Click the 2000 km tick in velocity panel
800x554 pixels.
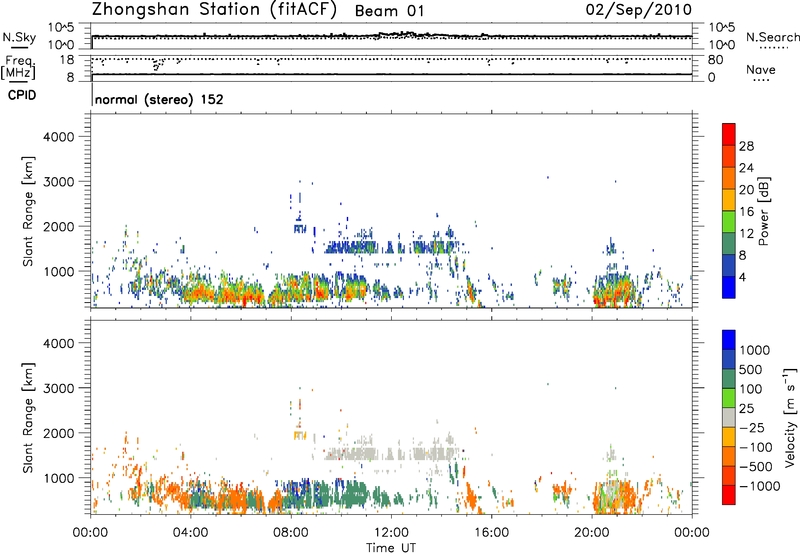pos(58,433)
